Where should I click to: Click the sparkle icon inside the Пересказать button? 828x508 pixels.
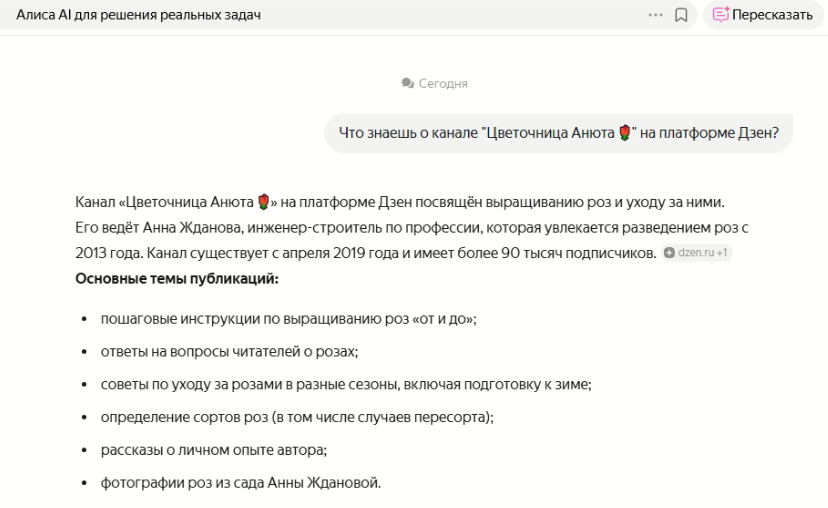click(x=721, y=14)
